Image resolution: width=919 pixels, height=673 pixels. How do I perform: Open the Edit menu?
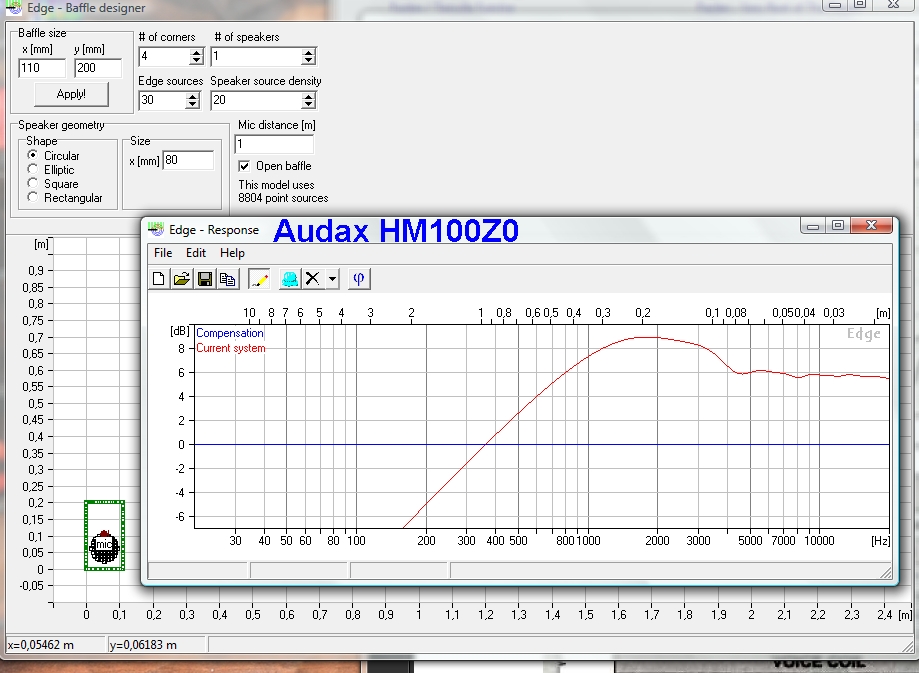pos(196,253)
